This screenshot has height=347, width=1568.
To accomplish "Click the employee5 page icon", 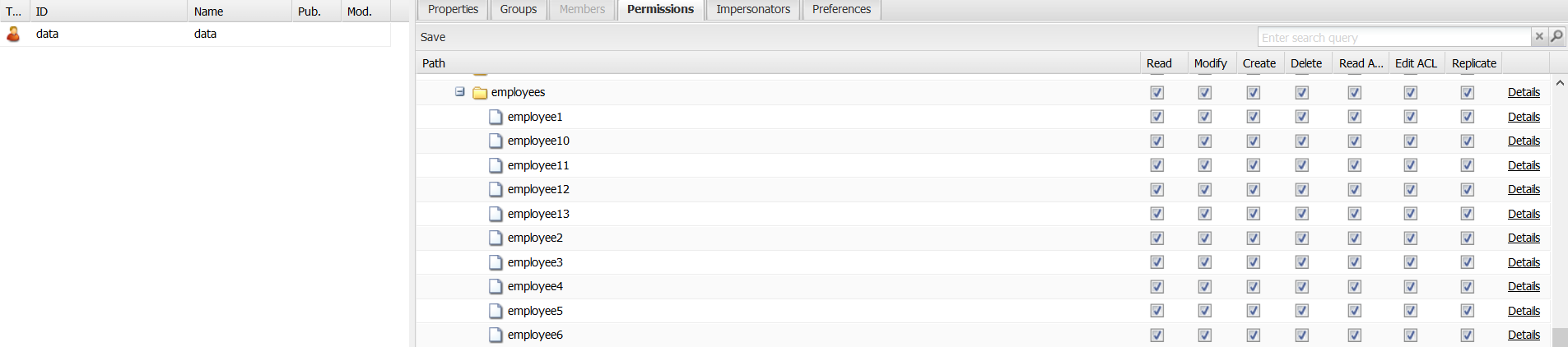I will tap(496, 311).
